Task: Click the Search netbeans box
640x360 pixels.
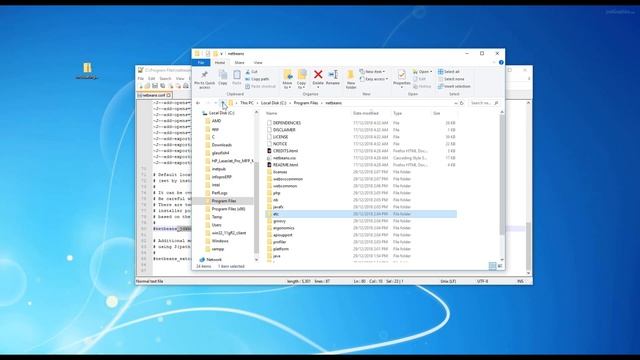Action: pyautogui.click(x=484, y=103)
